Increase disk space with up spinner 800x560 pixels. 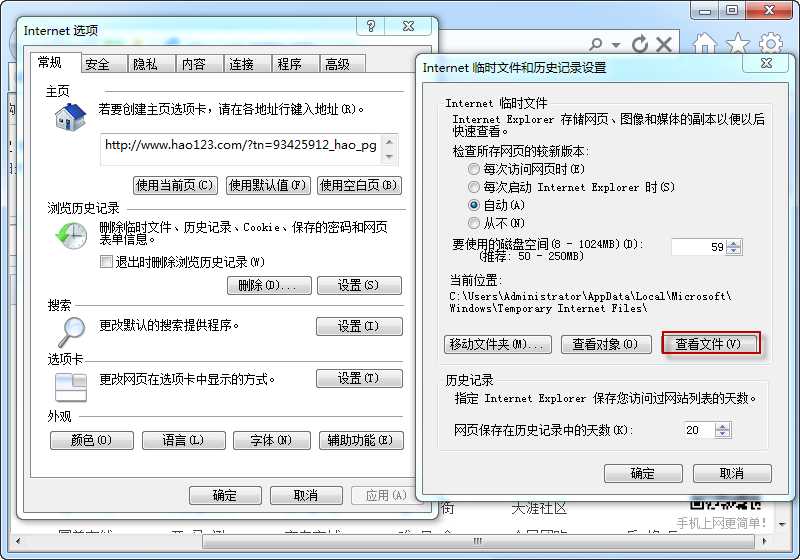click(x=734, y=243)
